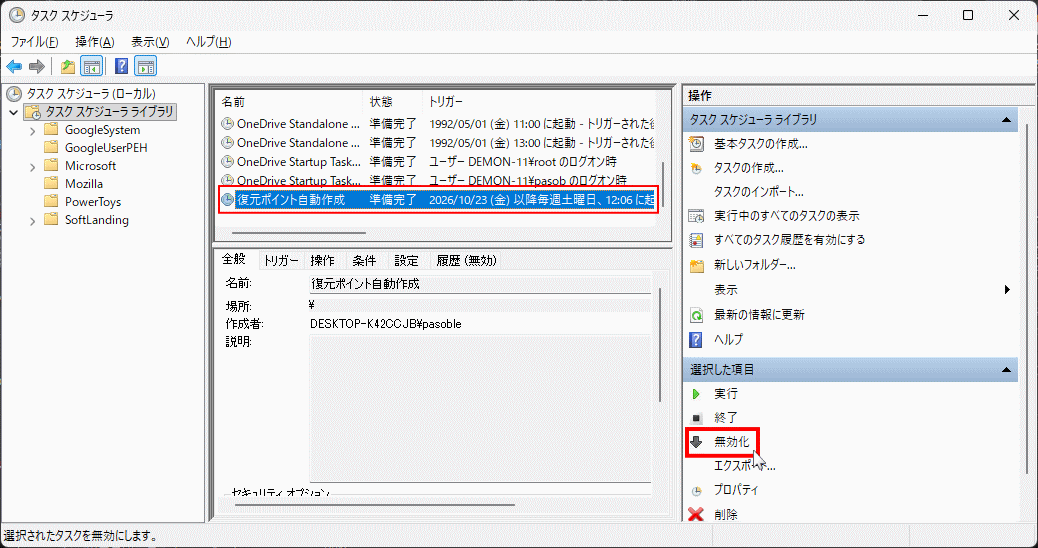Select the GoogleSystem folder in tree

click(x=103, y=130)
